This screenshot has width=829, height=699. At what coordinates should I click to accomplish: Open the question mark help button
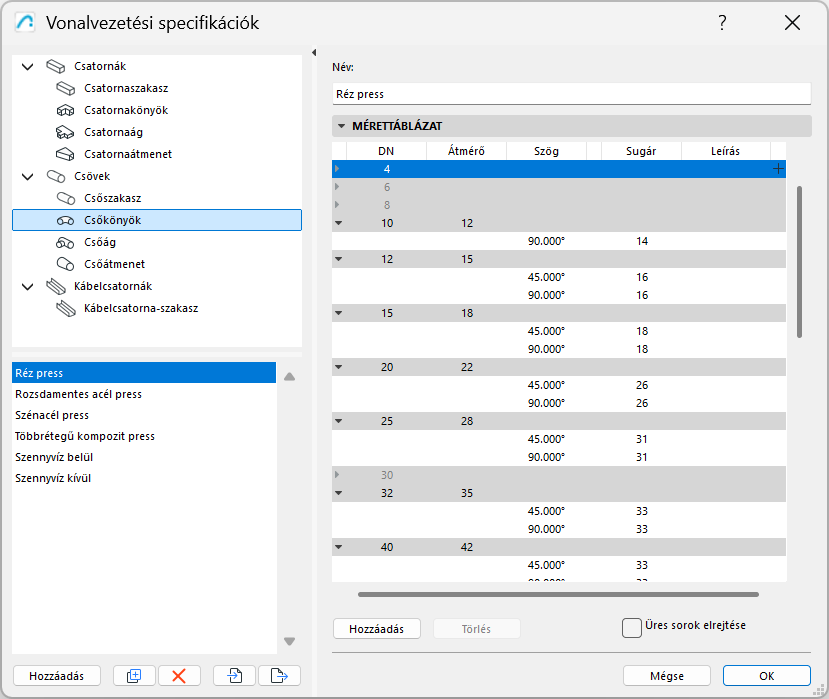click(x=722, y=23)
